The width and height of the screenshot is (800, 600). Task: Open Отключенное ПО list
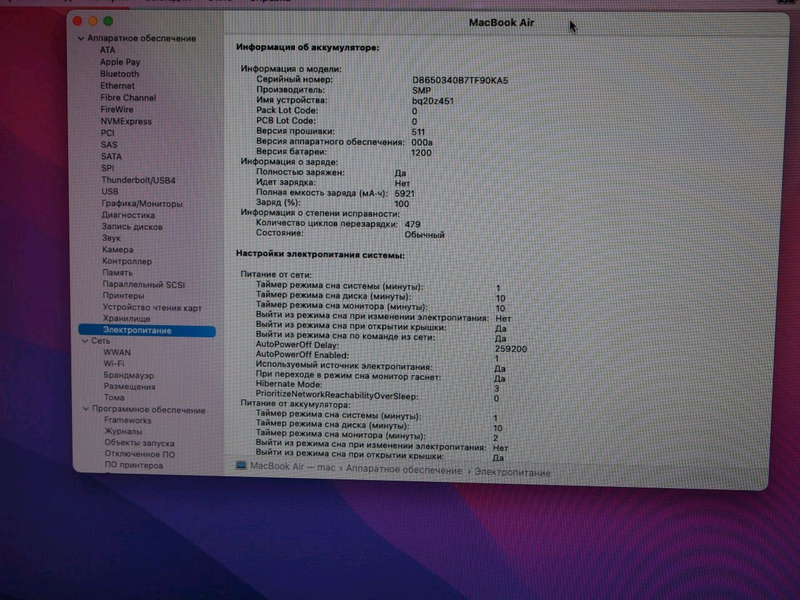(140, 454)
